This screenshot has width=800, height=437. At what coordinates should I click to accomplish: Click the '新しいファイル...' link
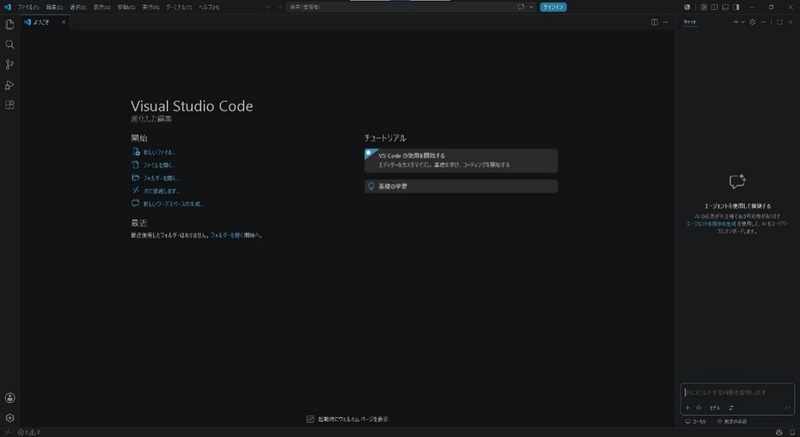click(x=159, y=152)
